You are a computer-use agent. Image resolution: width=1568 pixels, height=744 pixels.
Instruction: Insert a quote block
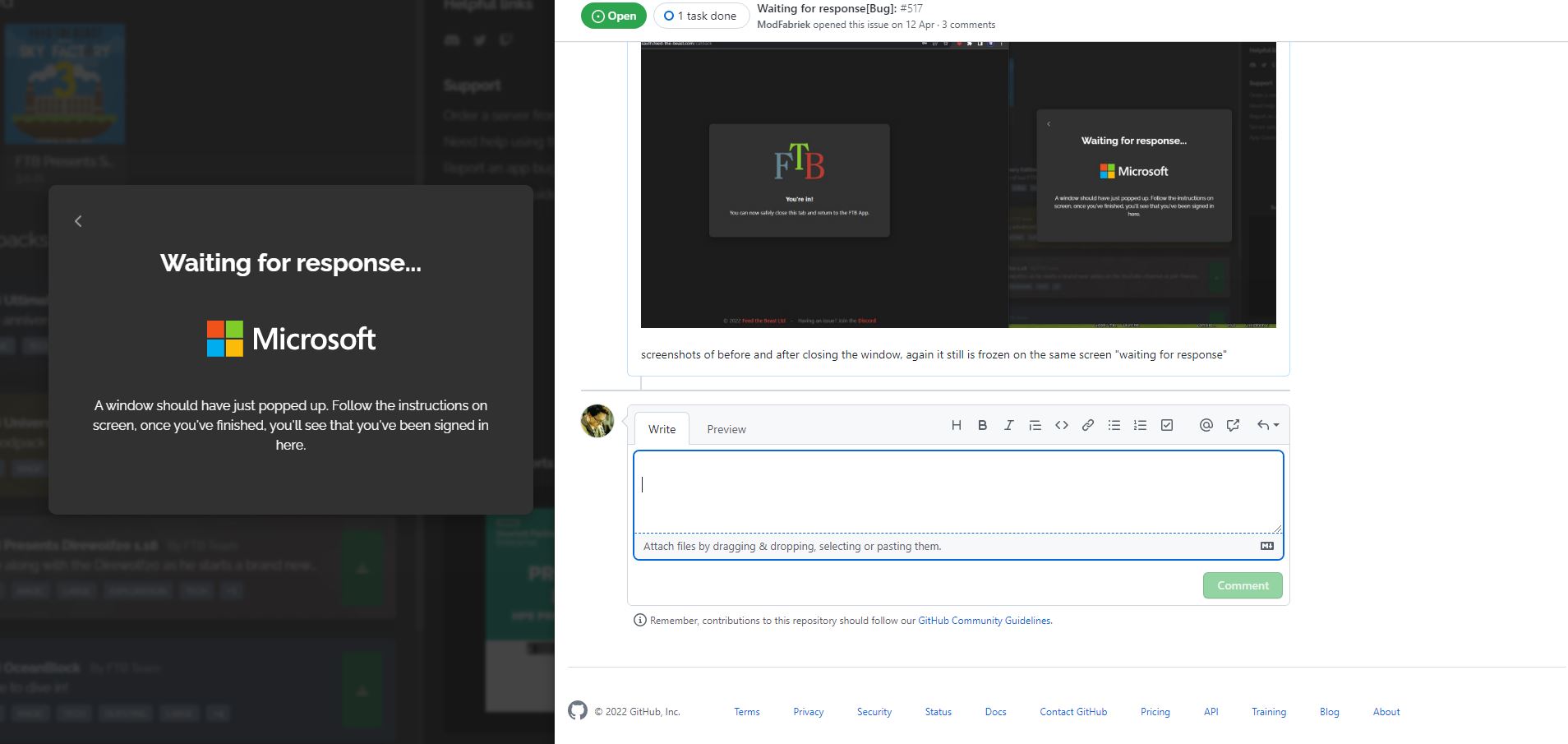pos(1035,425)
